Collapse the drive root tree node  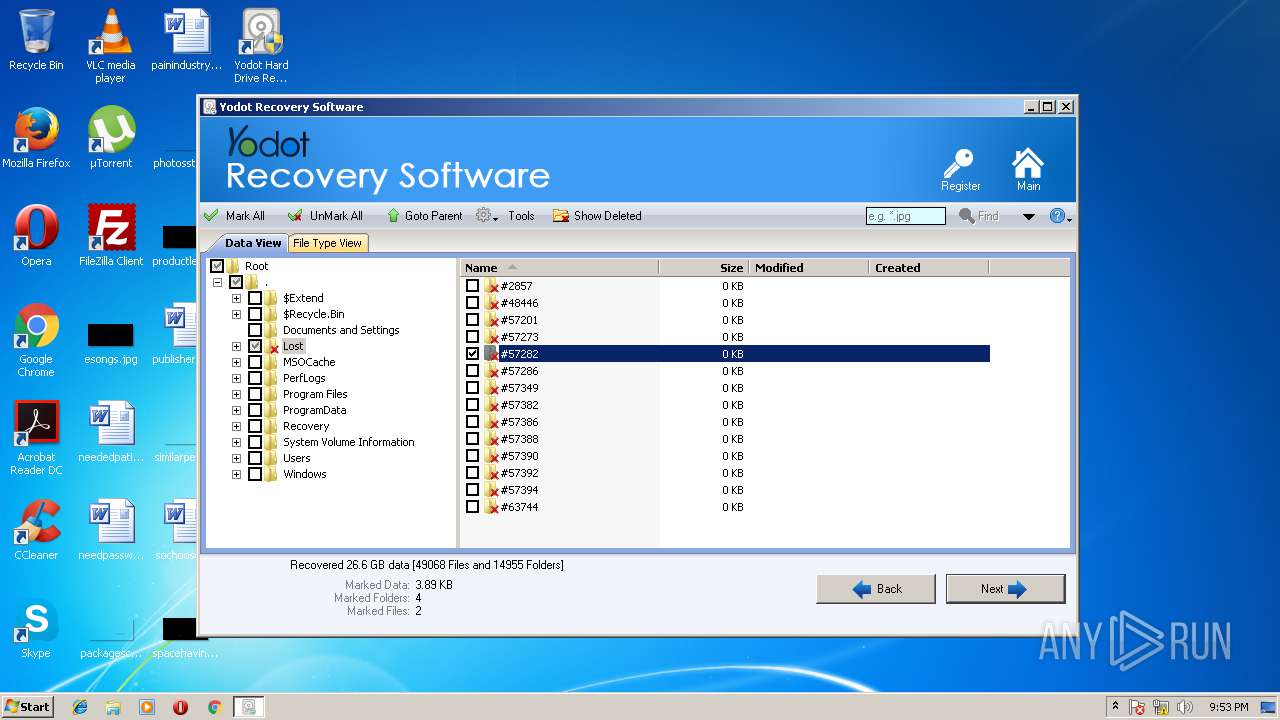[217, 282]
